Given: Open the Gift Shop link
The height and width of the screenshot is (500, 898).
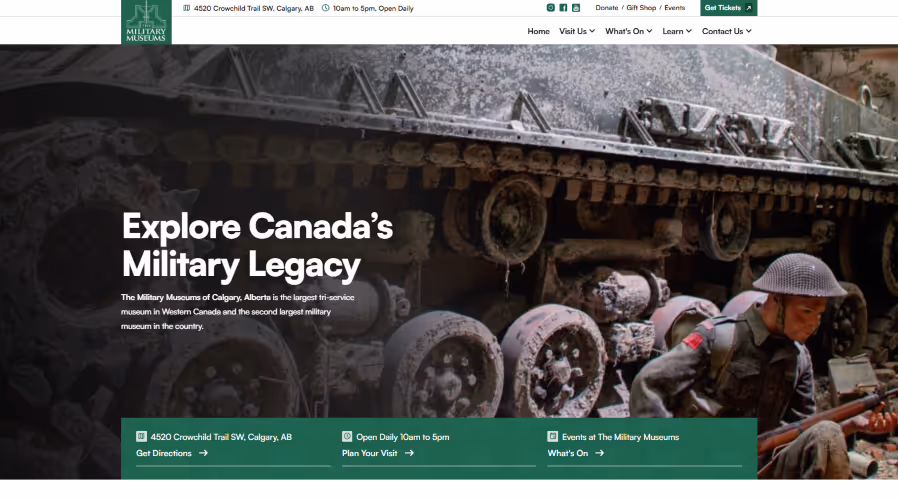Looking at the screenshot, I should [641, 8].
